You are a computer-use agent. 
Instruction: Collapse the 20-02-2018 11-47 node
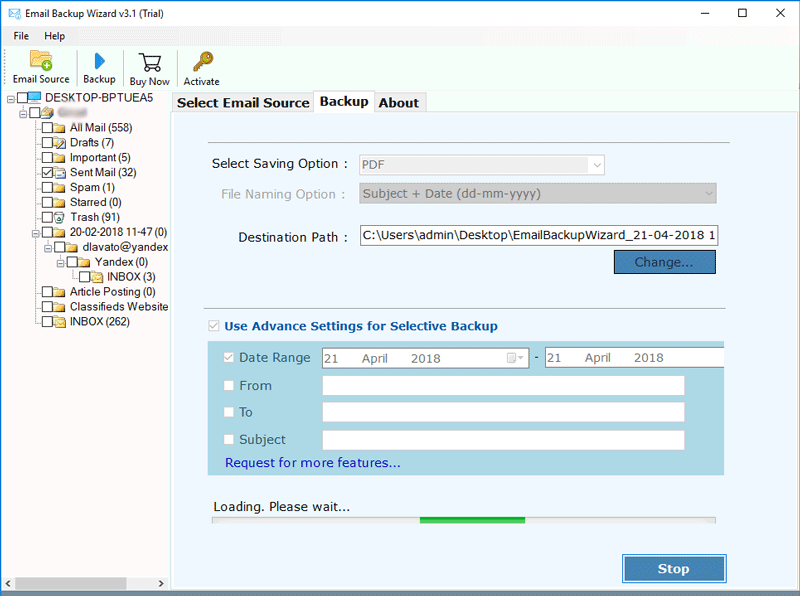pyautogui.click(x=35, y=234)
